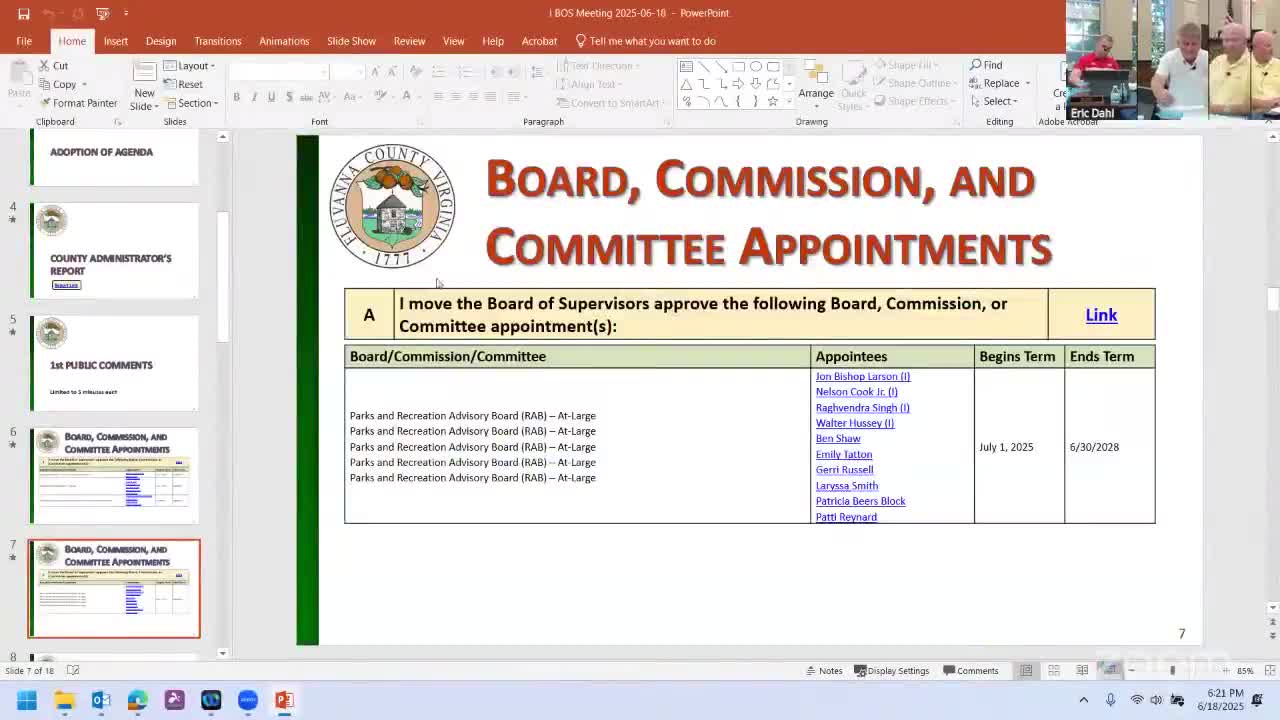This screenshot has height=720, width=1280.
Task: Open the Jon Bishop Larson appointee link
Action: 862,377
